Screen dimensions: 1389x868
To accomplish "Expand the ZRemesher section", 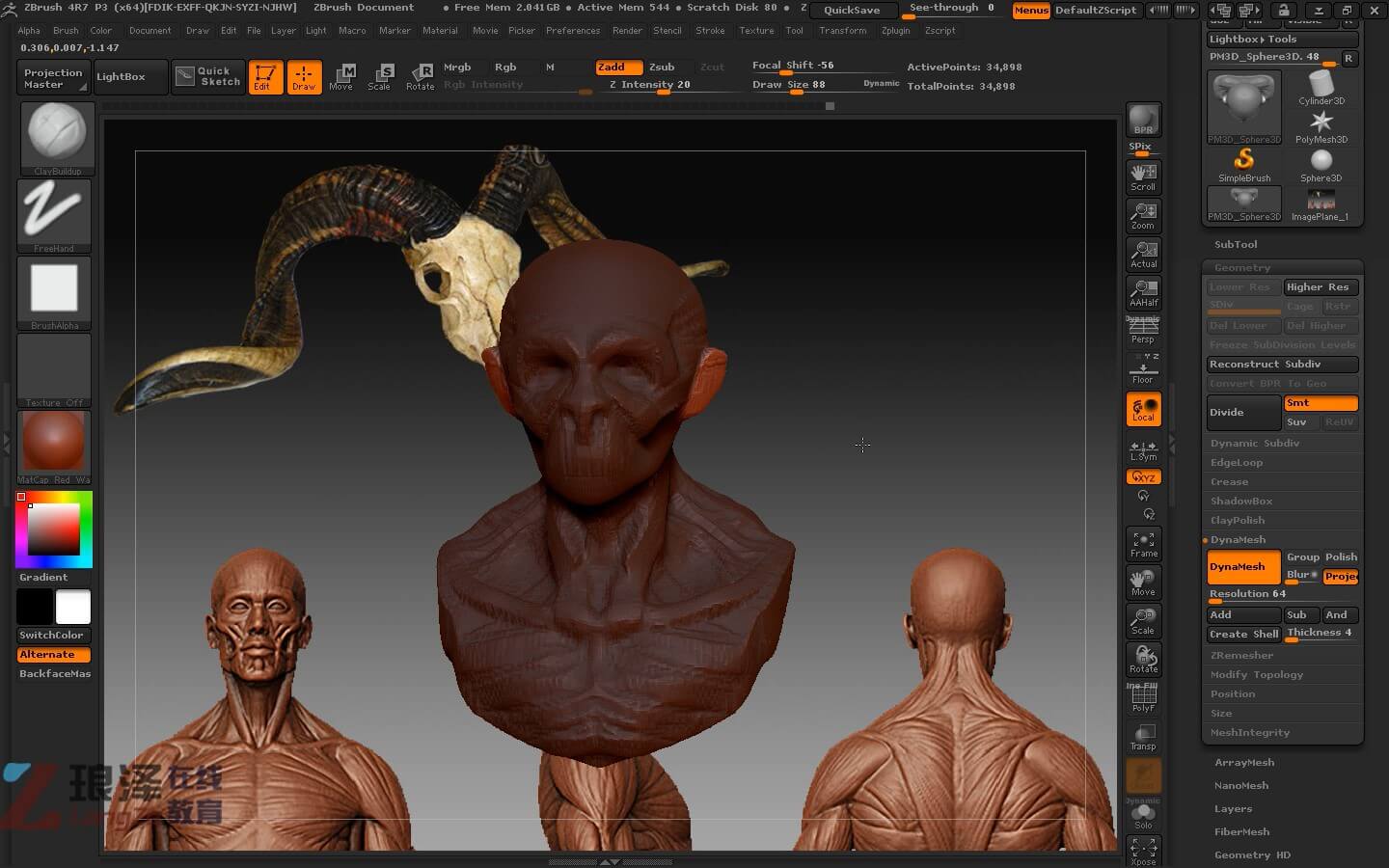I will click(x=1241, y=655).
